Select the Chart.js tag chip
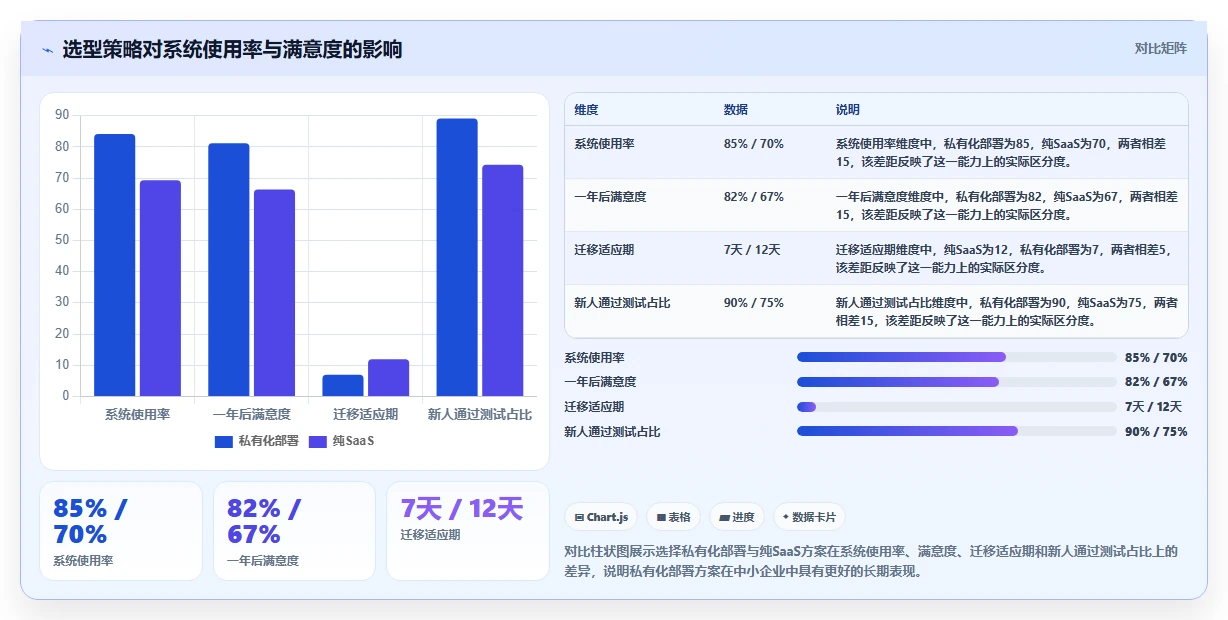1228x620 pixels. tap(601, 517)
